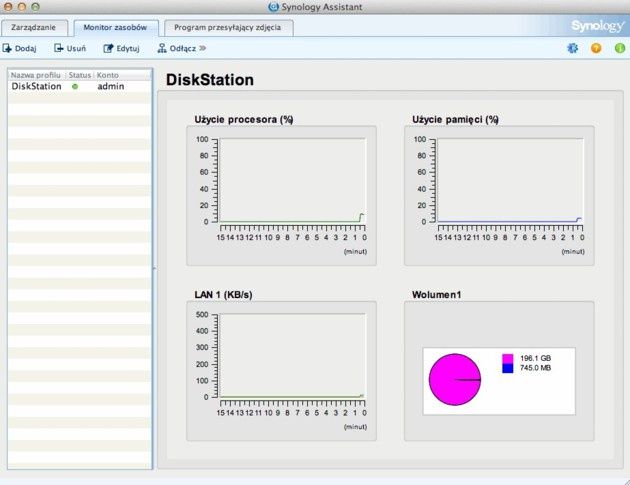Image resolution: width=630 pixels, height=485 pixels.
Task: Open the Zarządzanie tab
Action: tap(34, 28)
